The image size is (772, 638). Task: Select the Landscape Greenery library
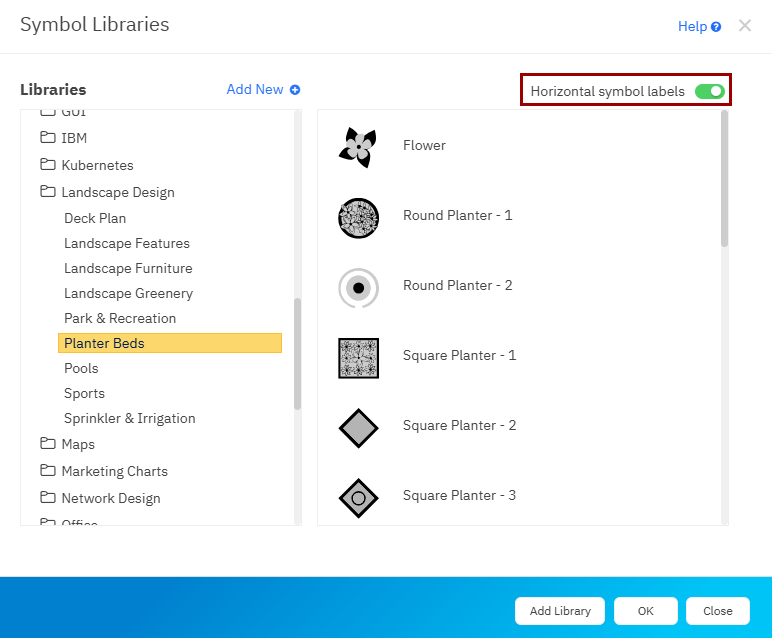[x=128, y=293]
